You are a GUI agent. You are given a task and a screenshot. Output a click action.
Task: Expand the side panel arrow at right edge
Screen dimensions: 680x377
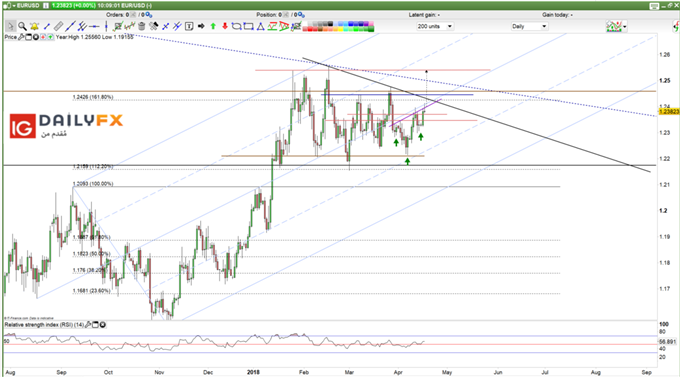[676, 27]
